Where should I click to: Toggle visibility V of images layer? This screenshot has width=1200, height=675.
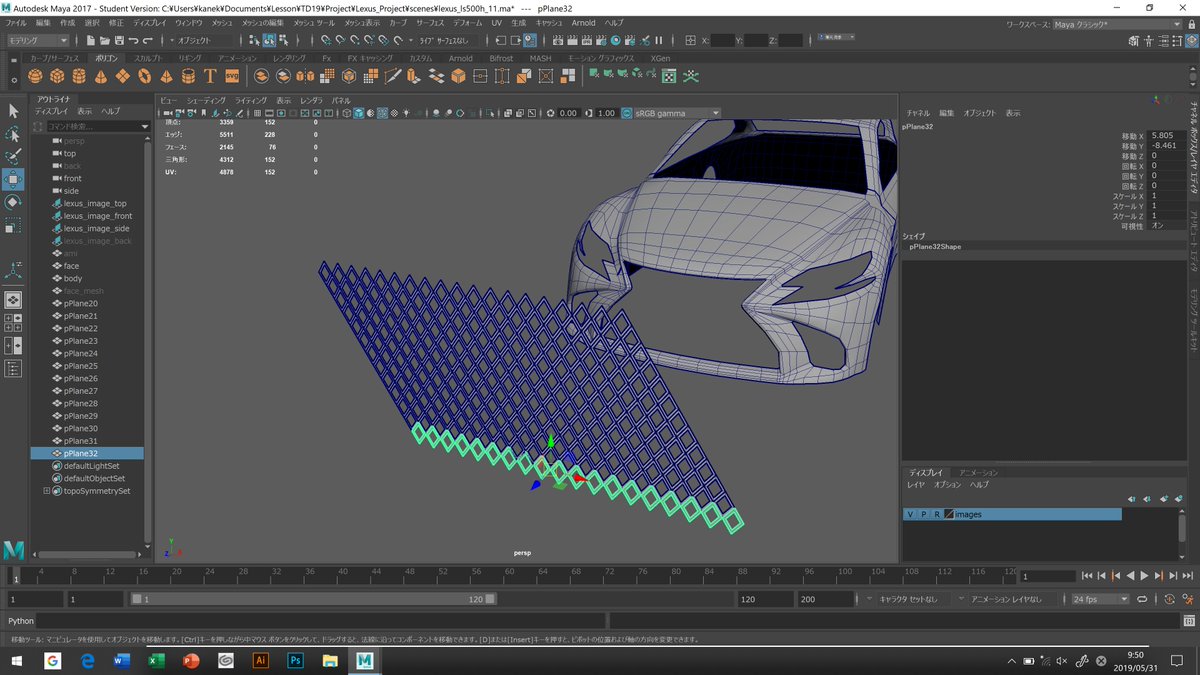(x=910, y=514)
